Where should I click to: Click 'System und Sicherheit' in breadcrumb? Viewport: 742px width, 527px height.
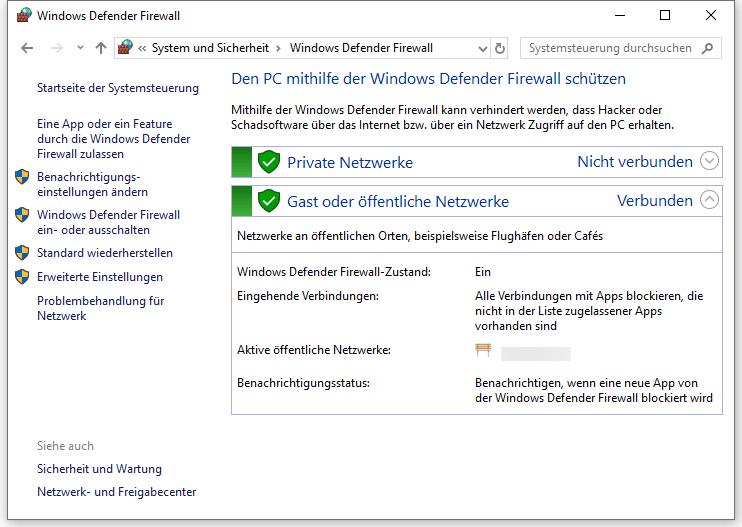click(x=210, y=48)
